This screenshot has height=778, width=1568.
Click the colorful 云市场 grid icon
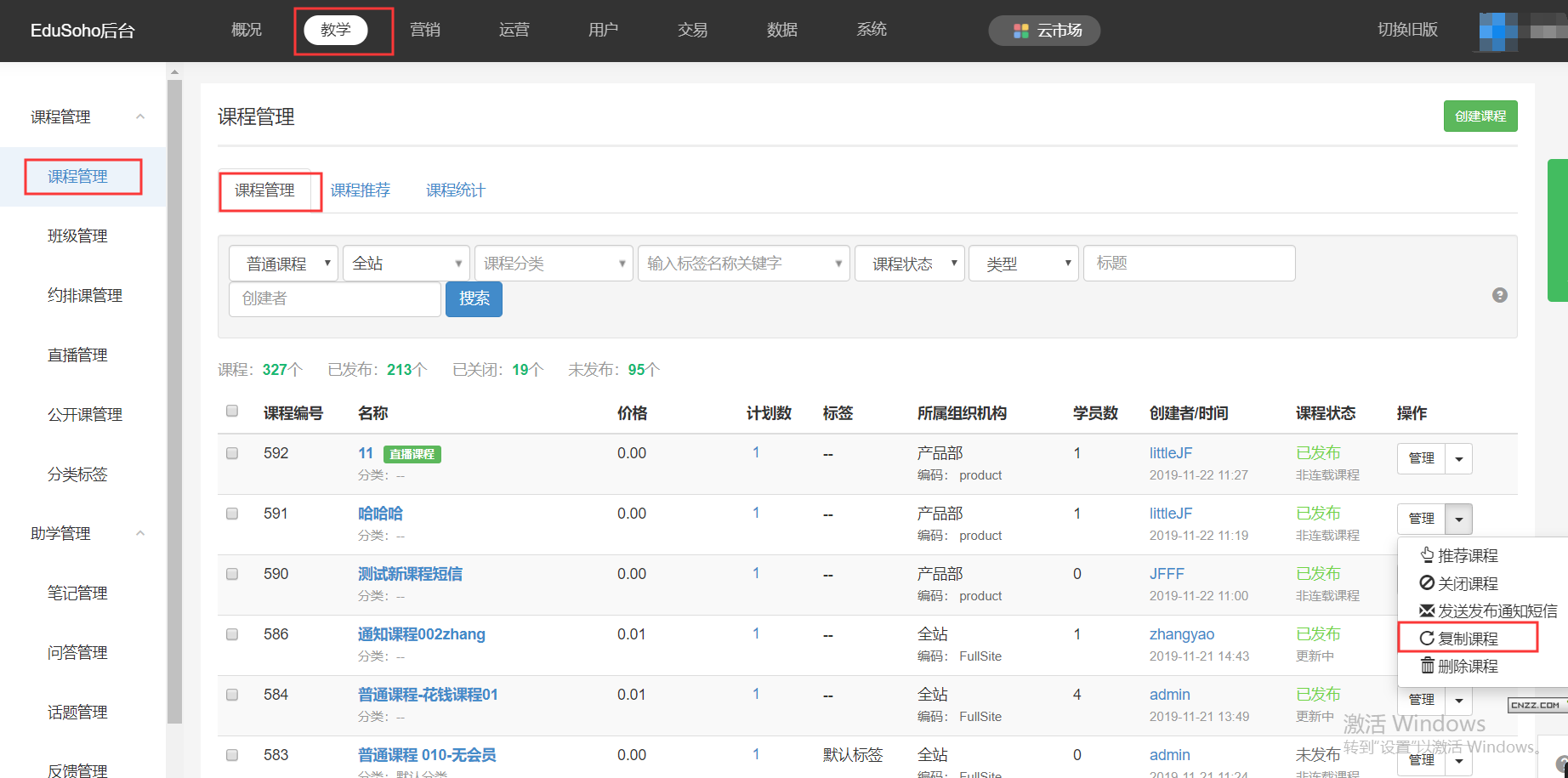tap(1020, 31)
